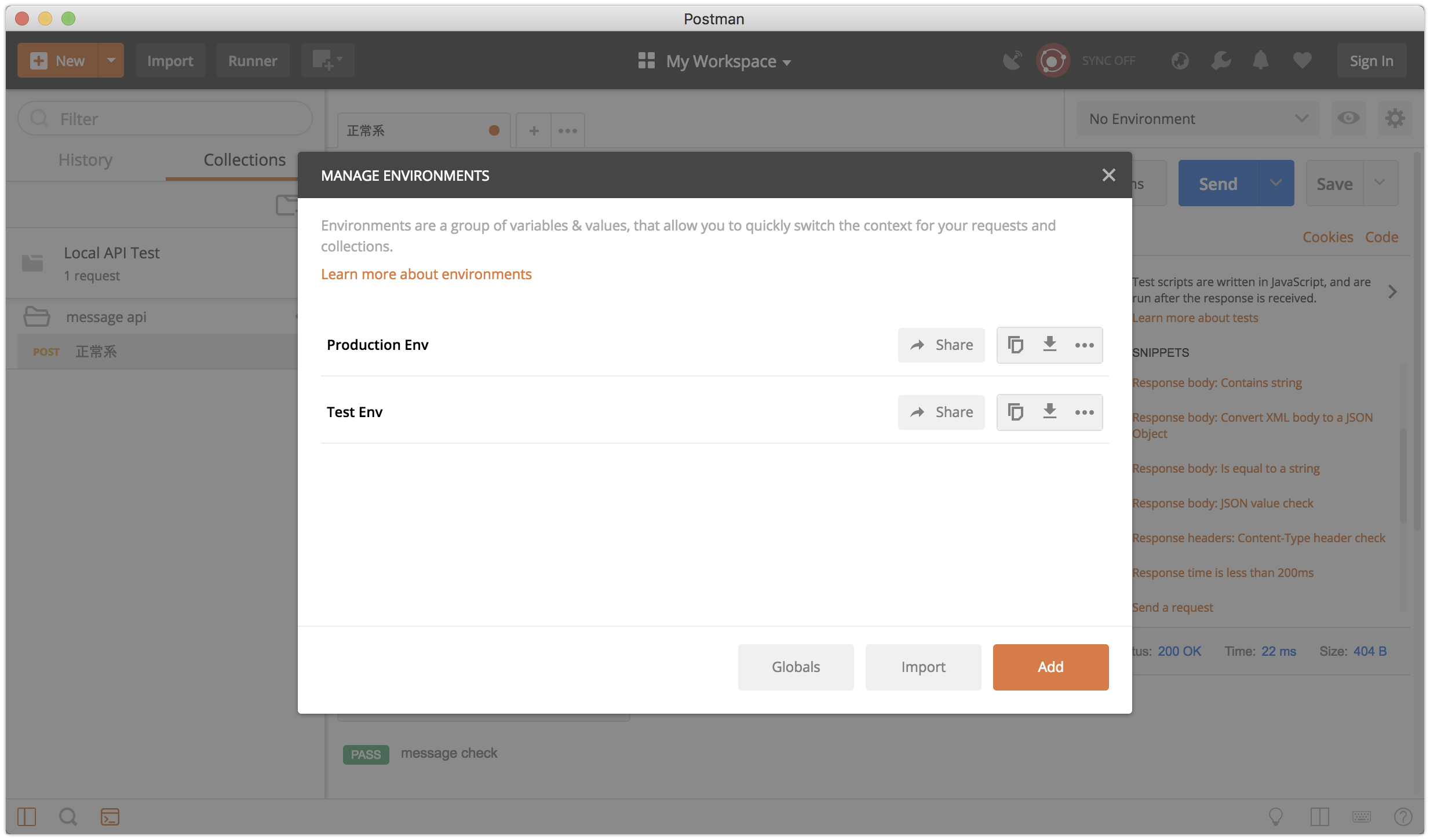This screenshot has height=840, width=1430.
Task: Open more options for Test Env
Action: point(1084,412)
